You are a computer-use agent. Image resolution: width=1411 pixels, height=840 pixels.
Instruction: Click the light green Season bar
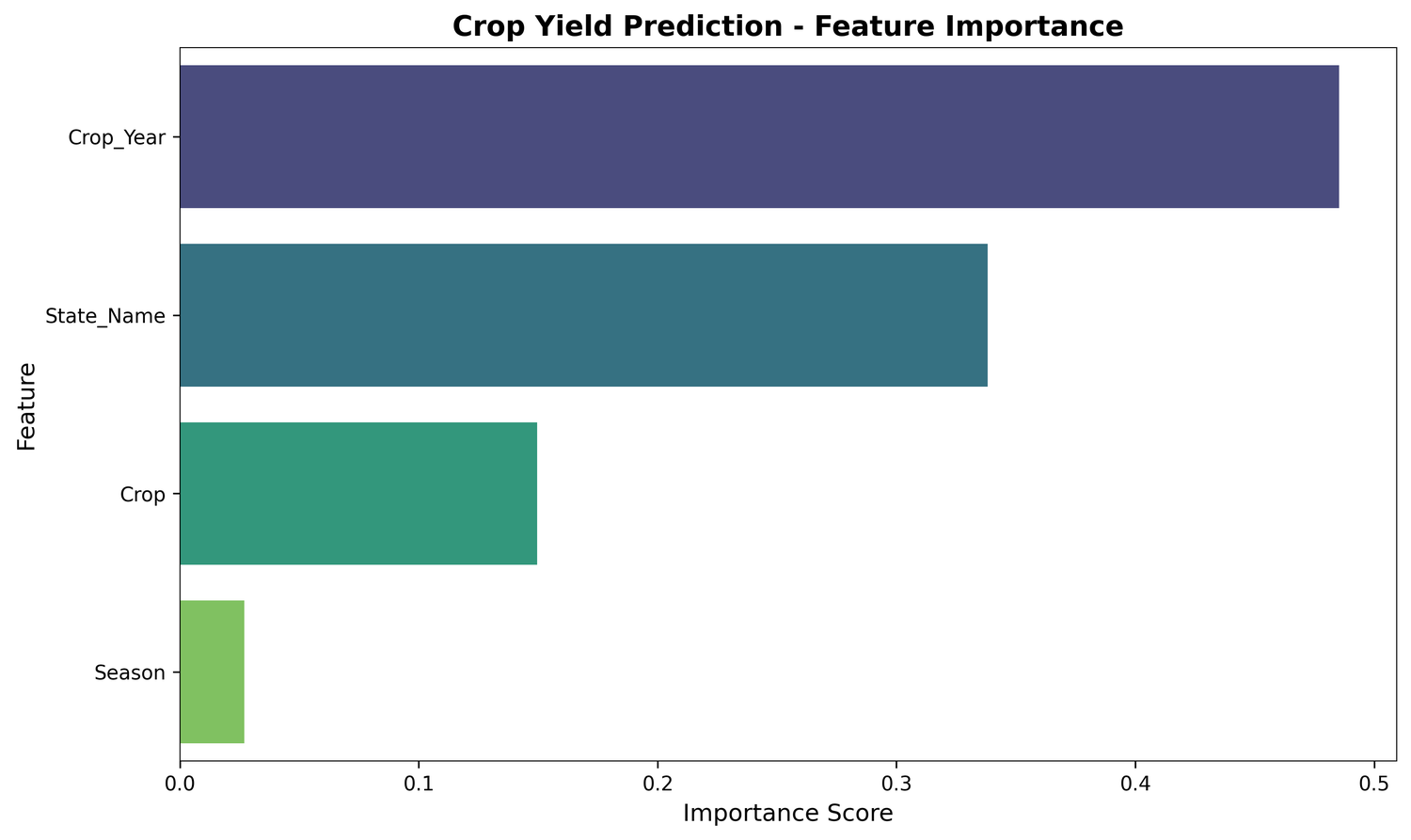[x=212, y=672]
